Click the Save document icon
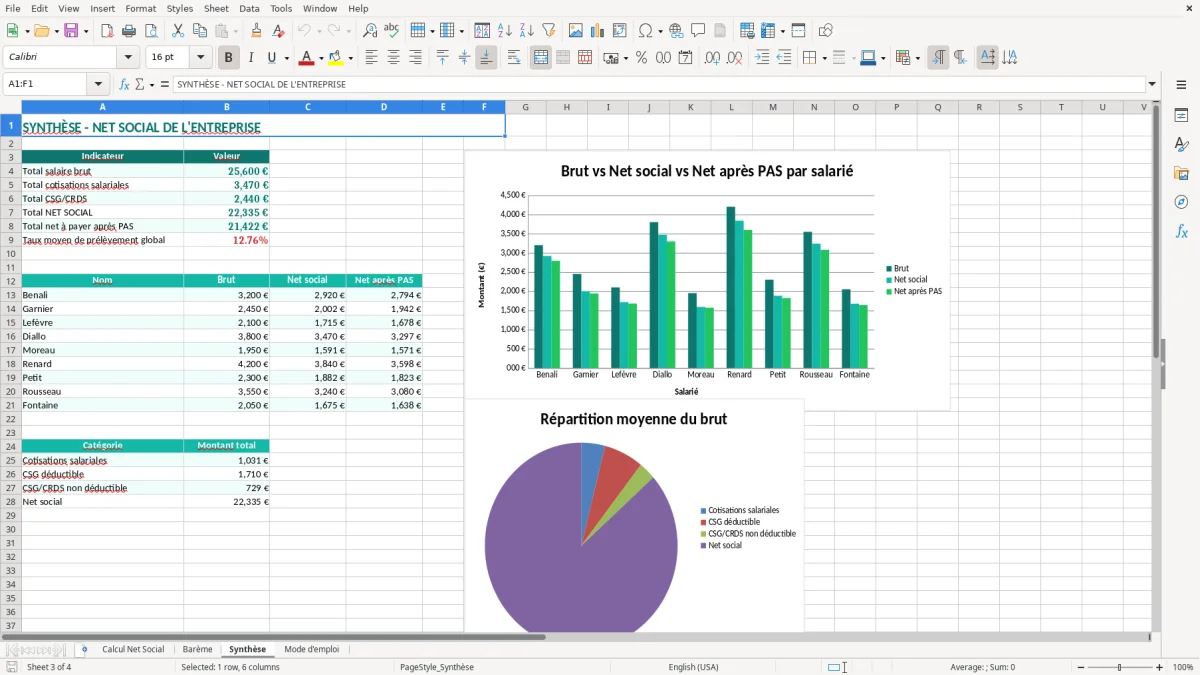This screenshot has width=1200, height=675. click(x=71, y=31)
